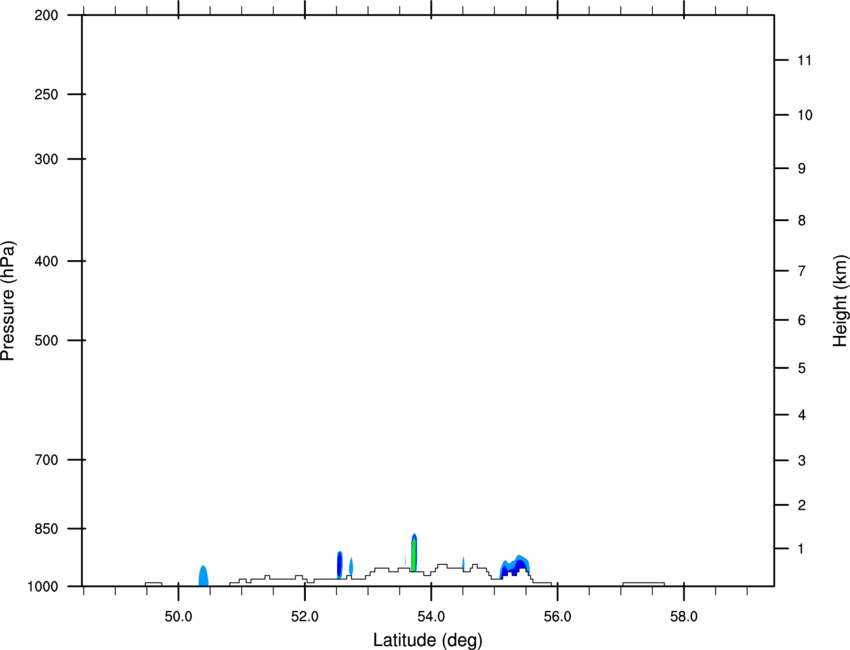Click the 4 km height label
850x650 pixels.
pos(802,415)
